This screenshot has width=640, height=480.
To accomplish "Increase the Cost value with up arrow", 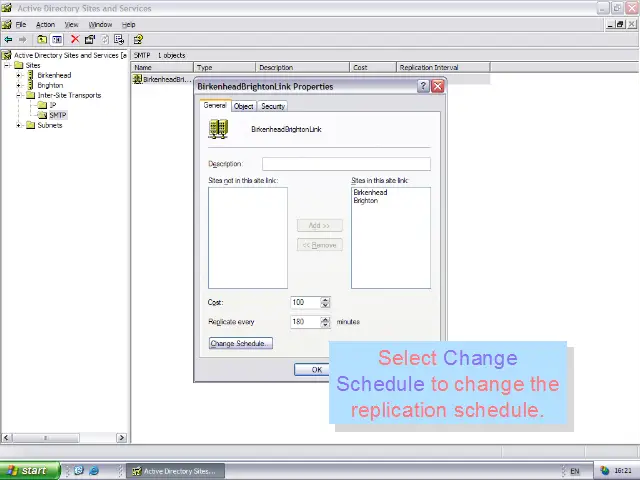I will click(325, 300).
